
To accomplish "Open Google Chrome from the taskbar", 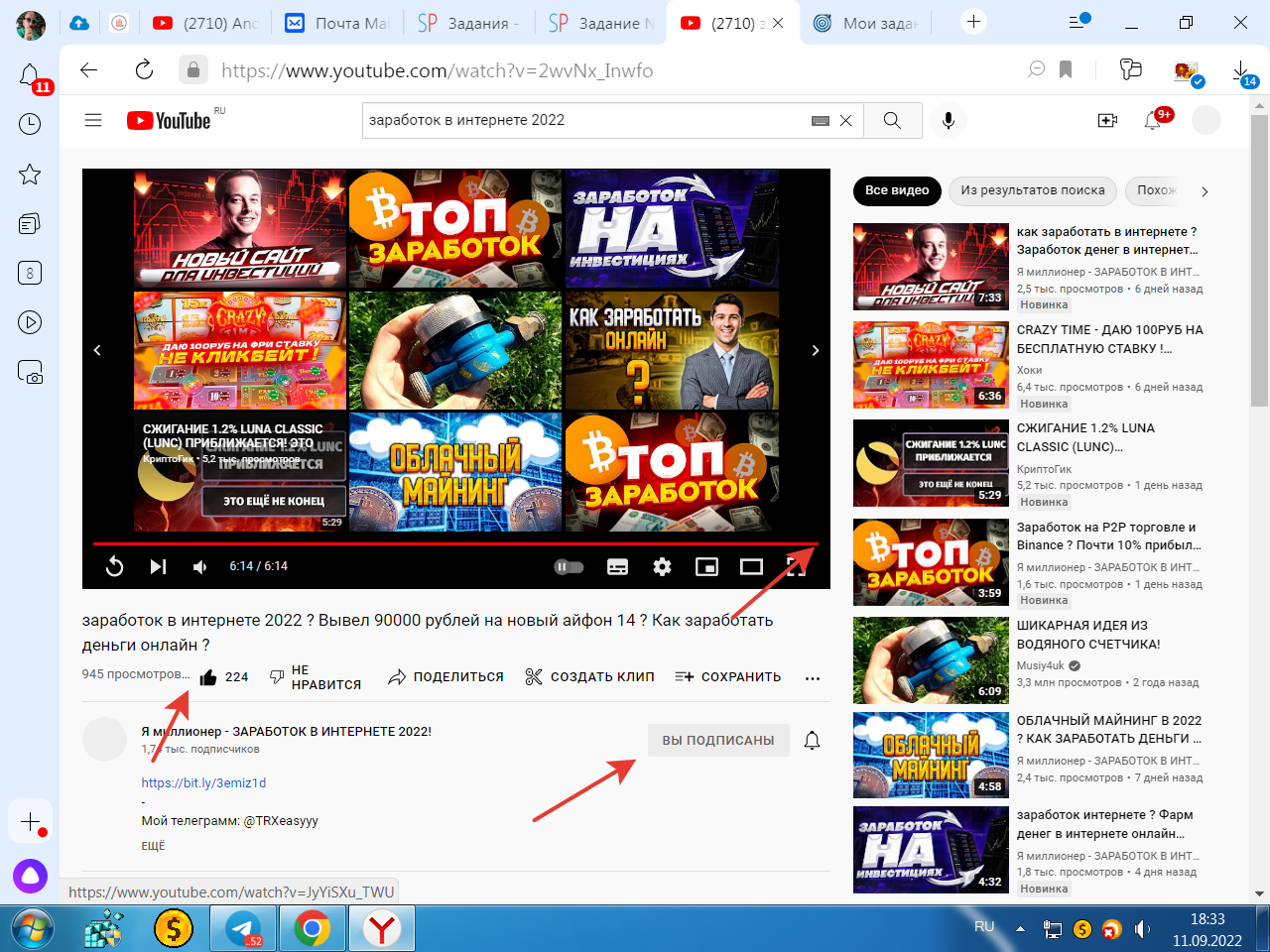I will pos(312,929).
